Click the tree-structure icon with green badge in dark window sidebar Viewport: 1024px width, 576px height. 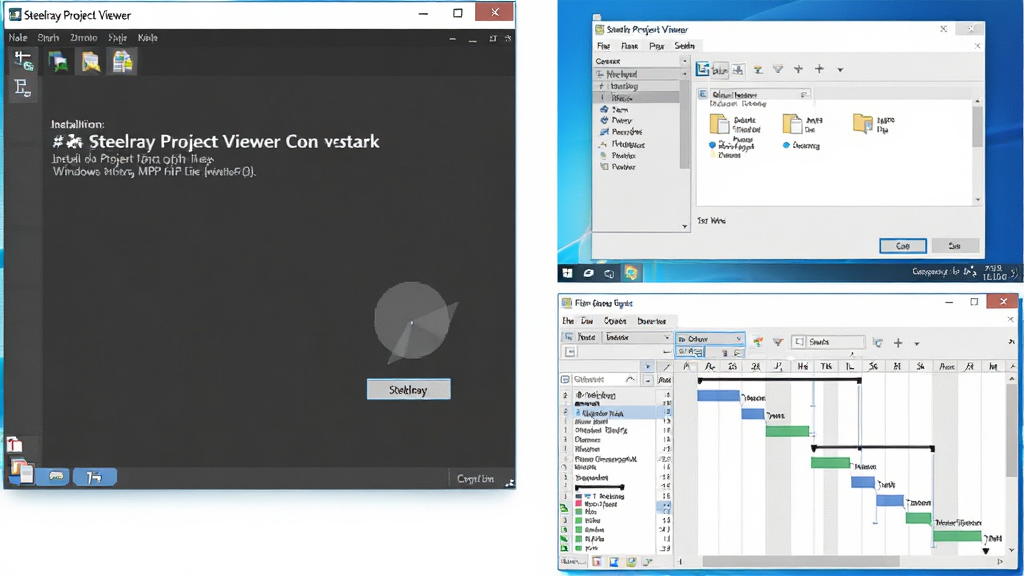point(24,61)
